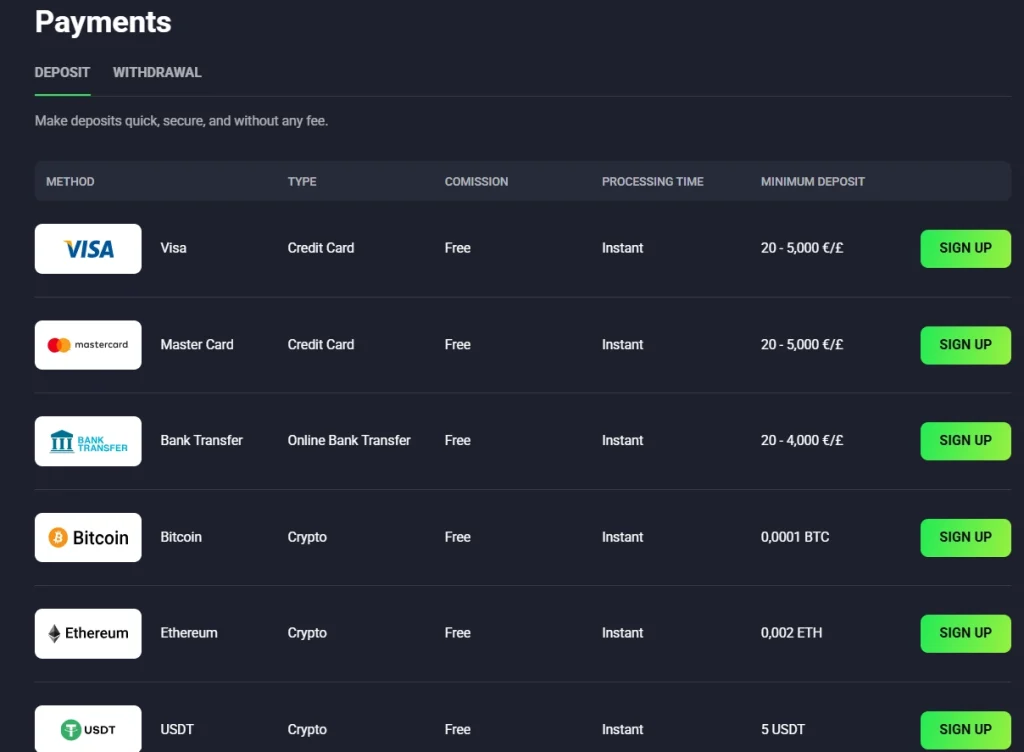Click the Crypto type in Ethereum row
Image resolution: width=1024 pixels, height=752 pixels.
click(x=307, y=633)
